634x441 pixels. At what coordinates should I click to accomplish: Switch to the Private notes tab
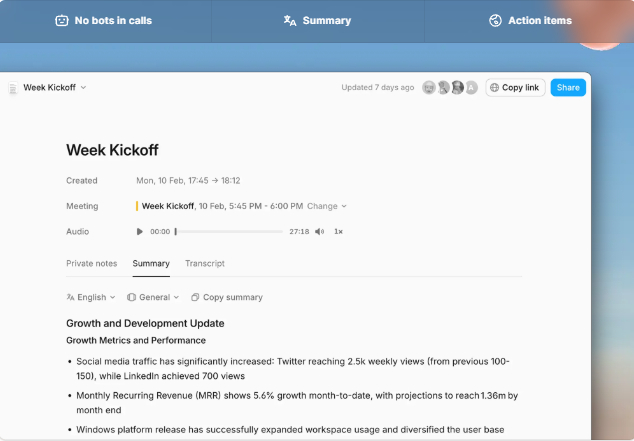pos(92,264)
